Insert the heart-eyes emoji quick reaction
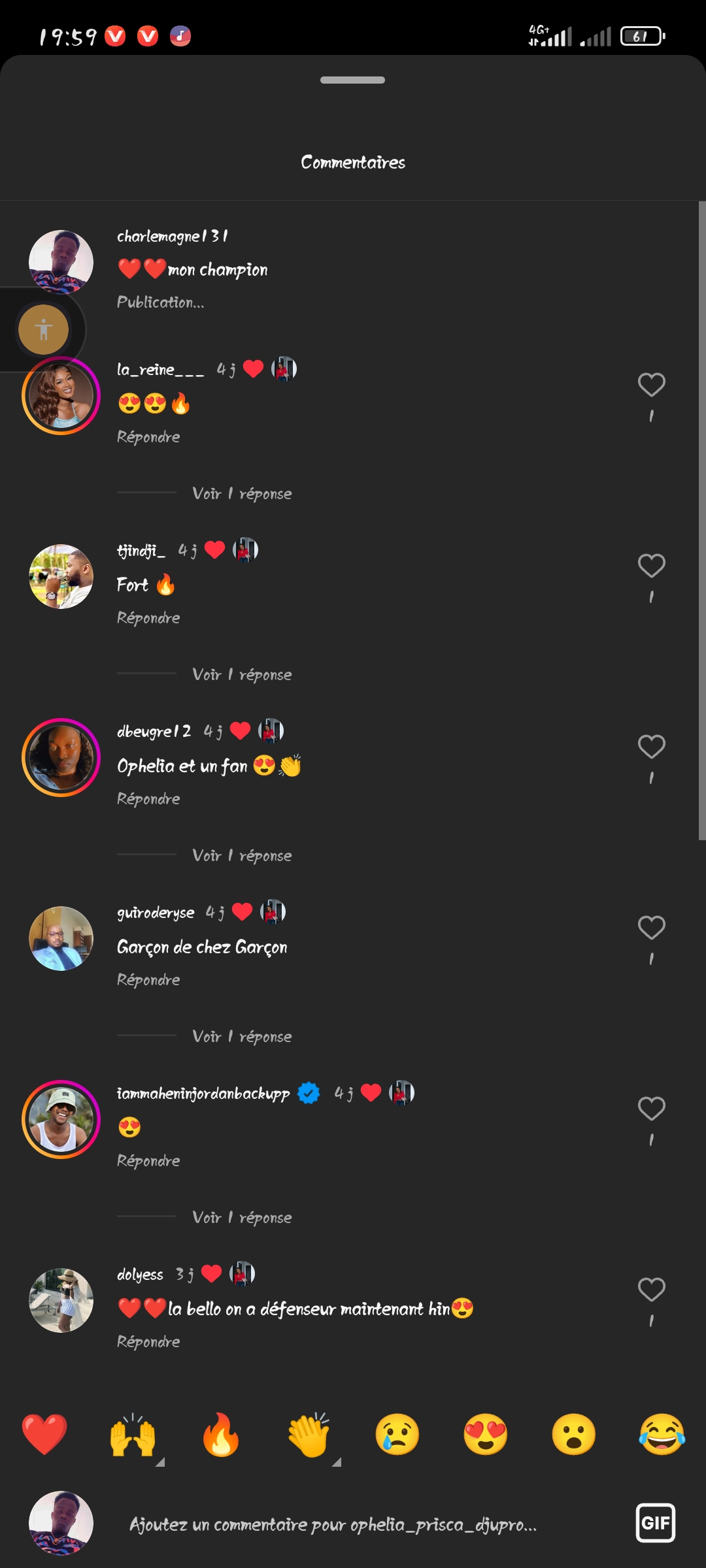The height and width of the screenshot is (1568, 706). click(x=486, y=1434)
